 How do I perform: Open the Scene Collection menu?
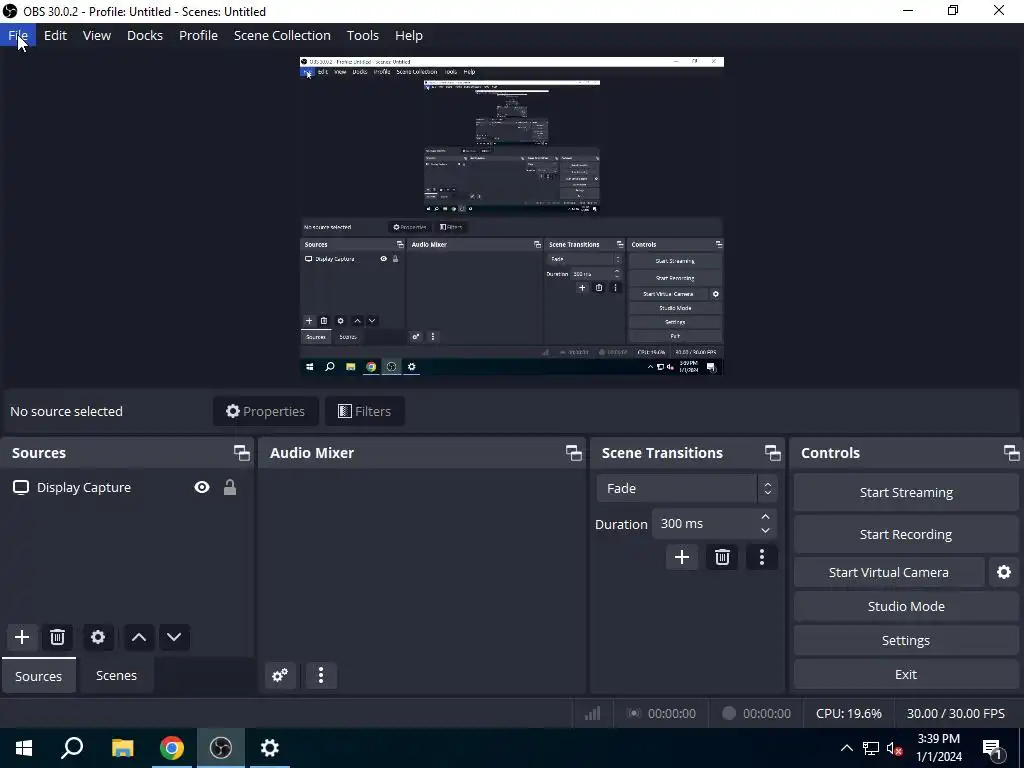(282, 35)
